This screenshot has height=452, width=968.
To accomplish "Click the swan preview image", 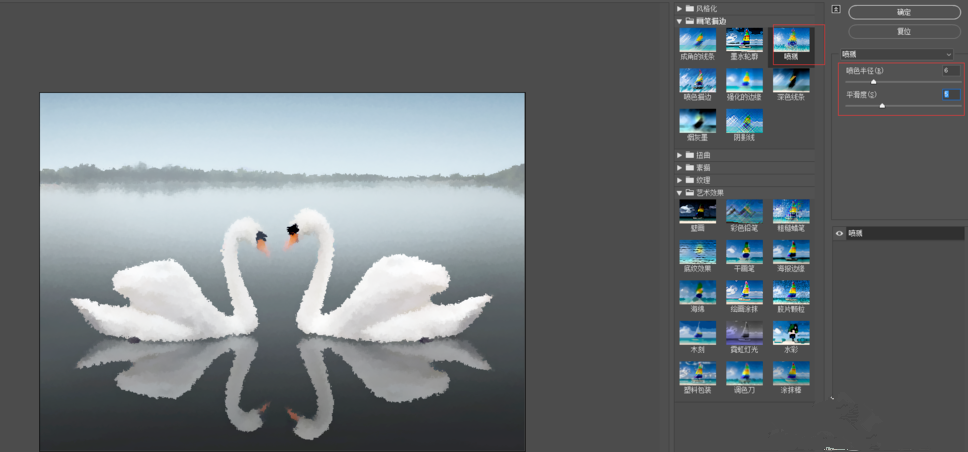I will tap(283, 272).
